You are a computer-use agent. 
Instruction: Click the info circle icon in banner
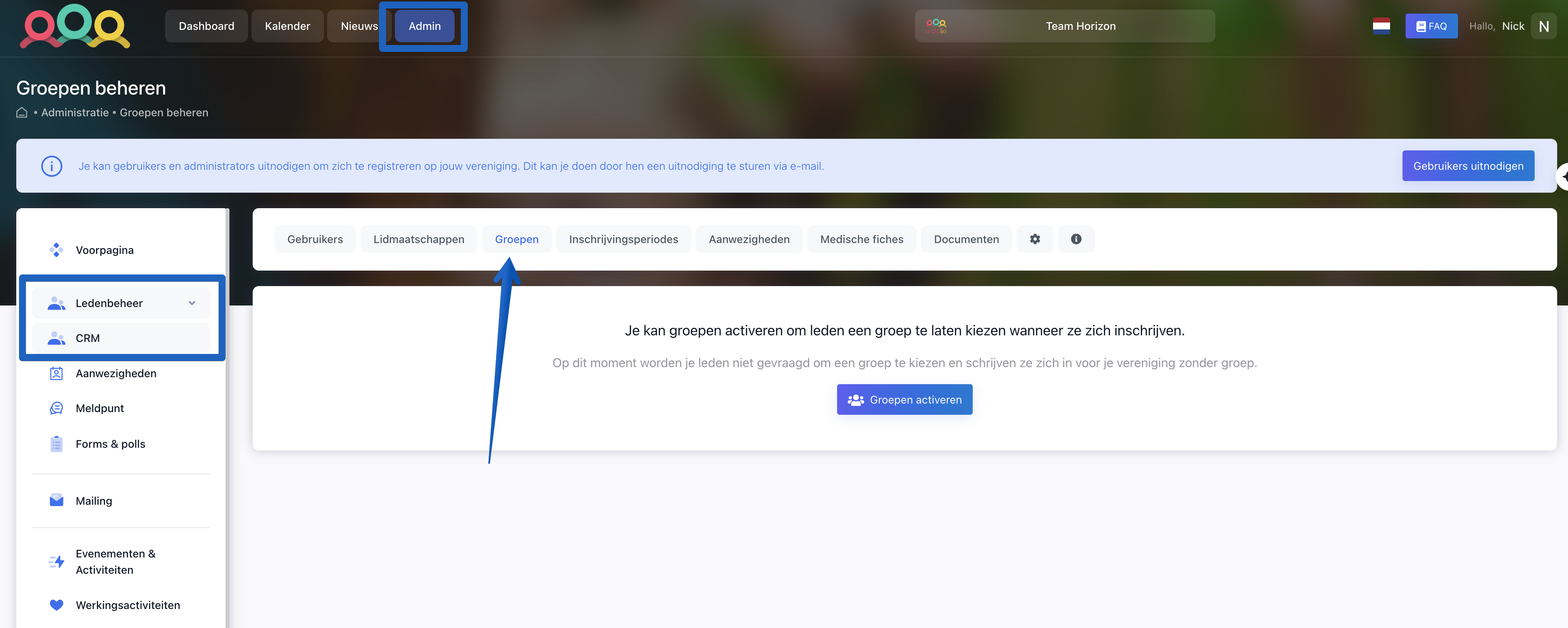(x=52, y=166)
